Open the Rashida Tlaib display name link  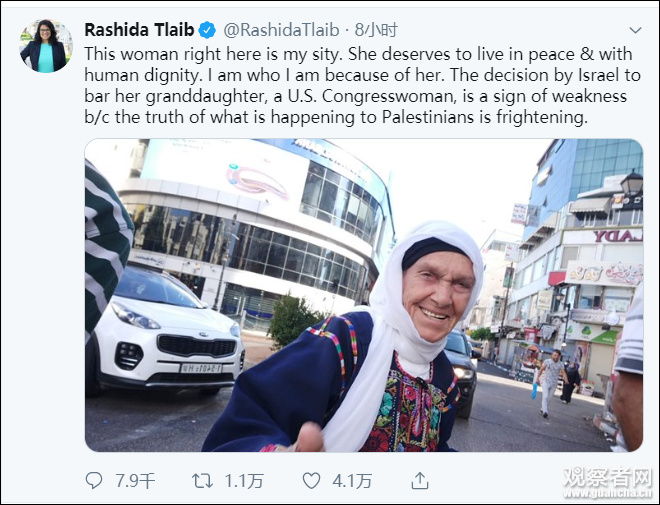pyautogui.click(x=139, y=30)
